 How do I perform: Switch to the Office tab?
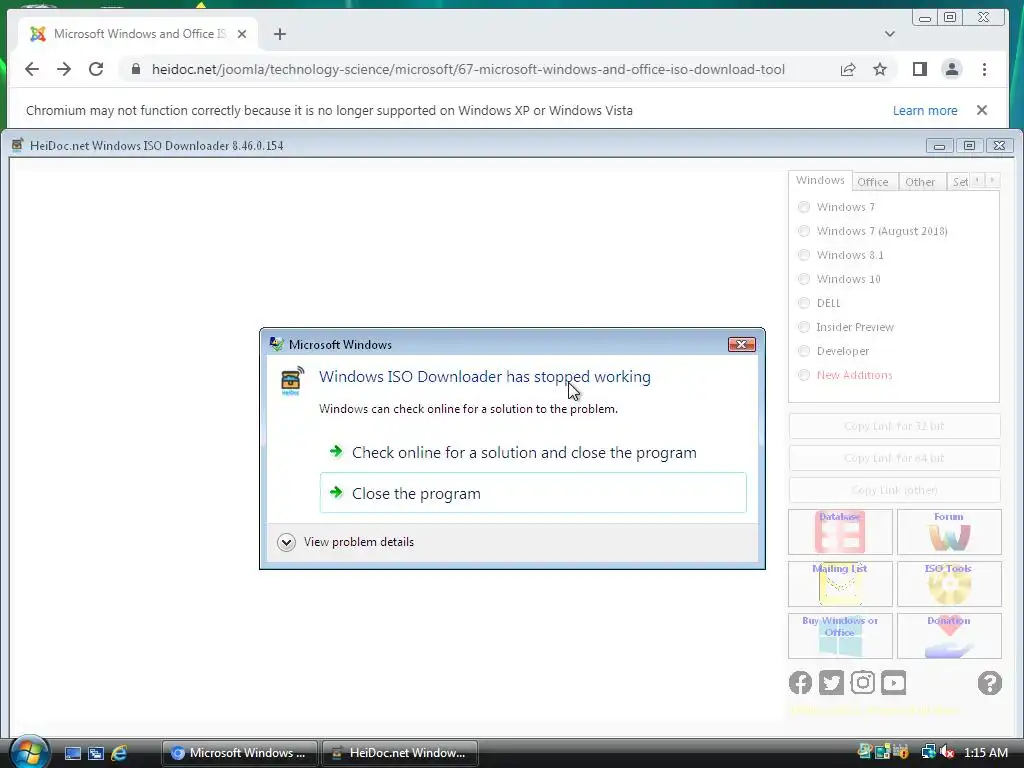pyautogui.click(x=873, y=182)
